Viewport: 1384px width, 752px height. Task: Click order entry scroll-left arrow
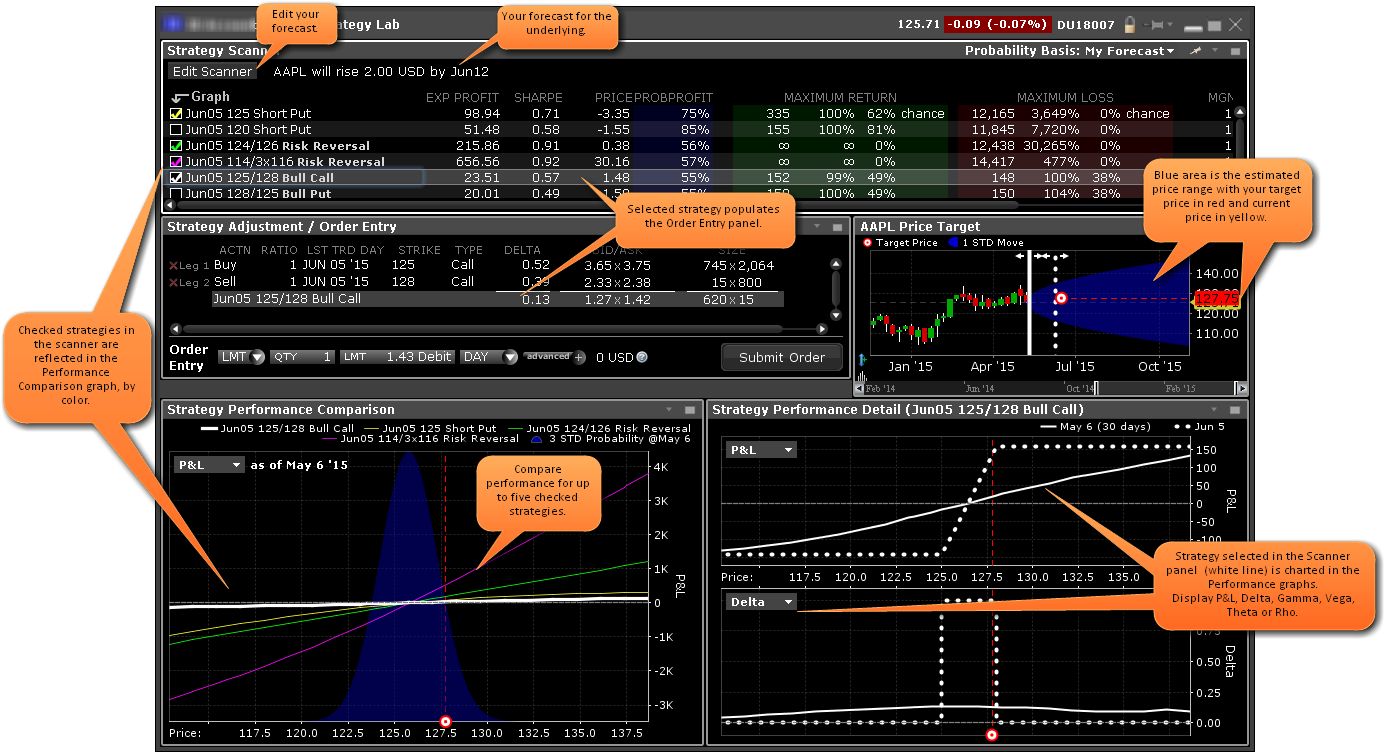coord(176,328)
